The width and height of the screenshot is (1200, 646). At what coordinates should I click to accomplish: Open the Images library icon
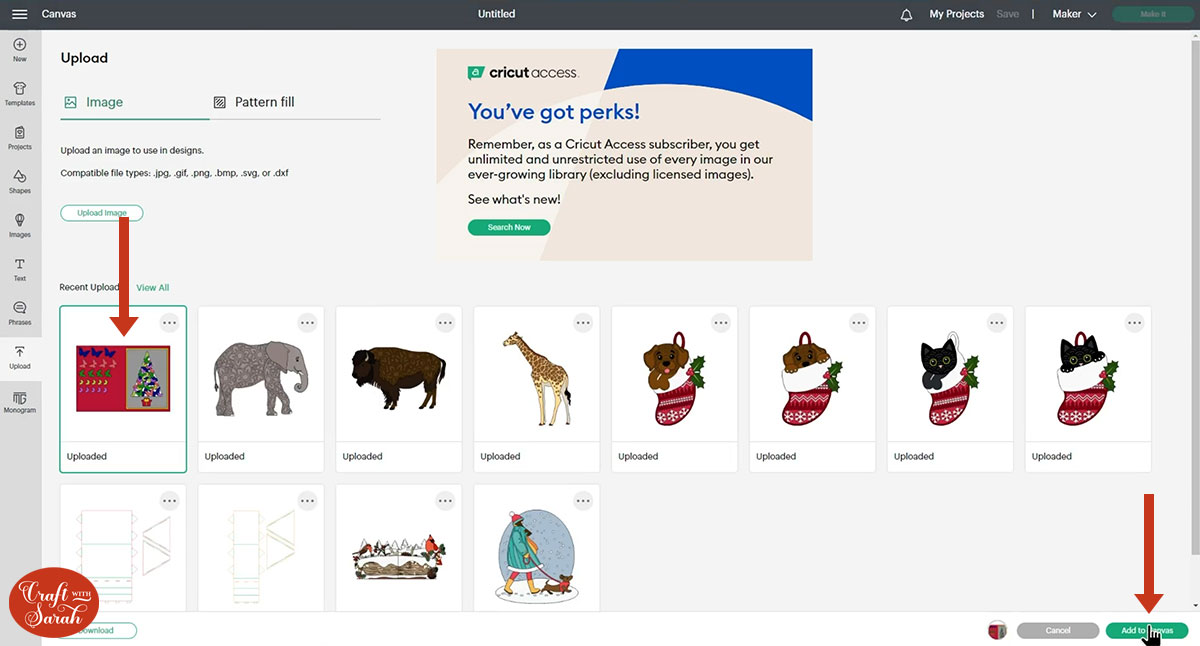[19, 225]
